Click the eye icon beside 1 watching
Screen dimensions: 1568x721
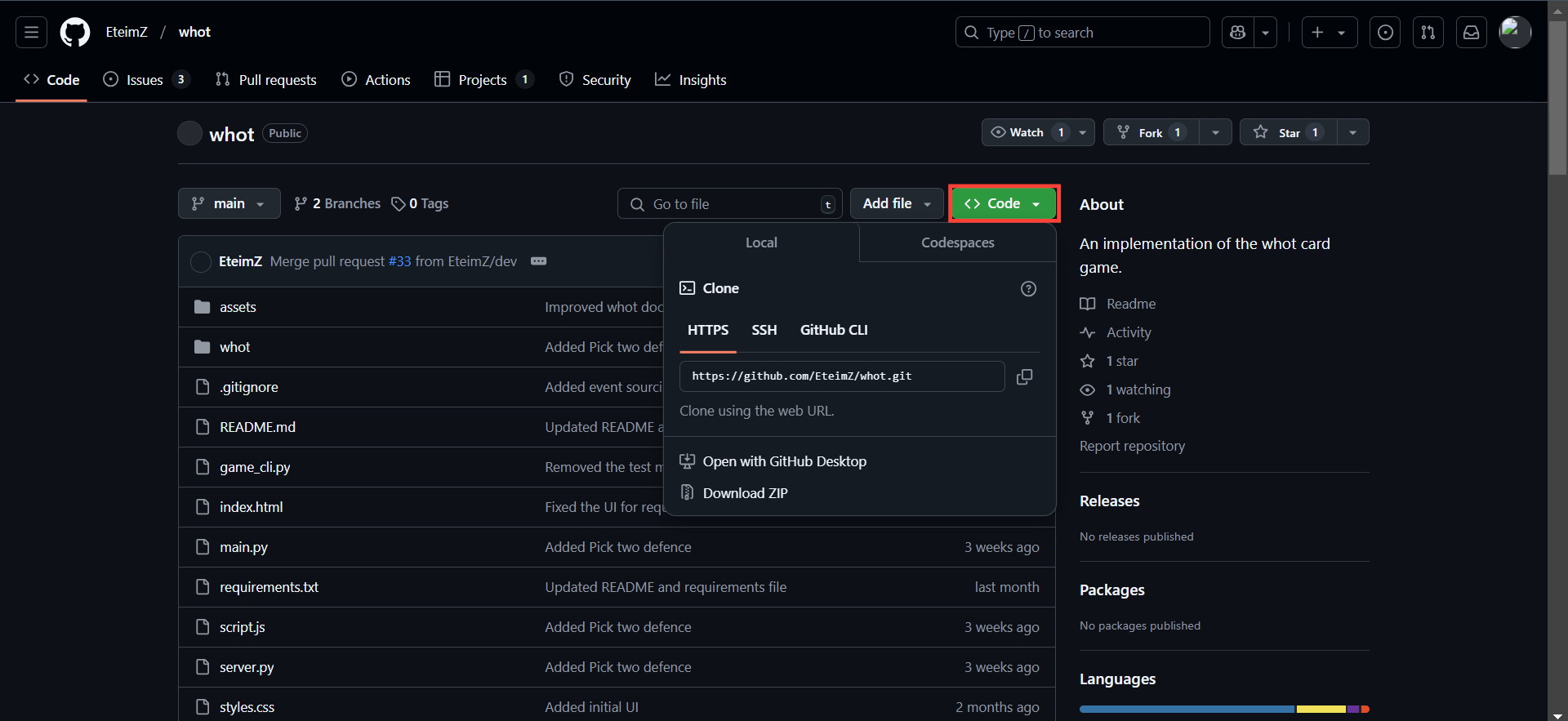[1088, 389]
